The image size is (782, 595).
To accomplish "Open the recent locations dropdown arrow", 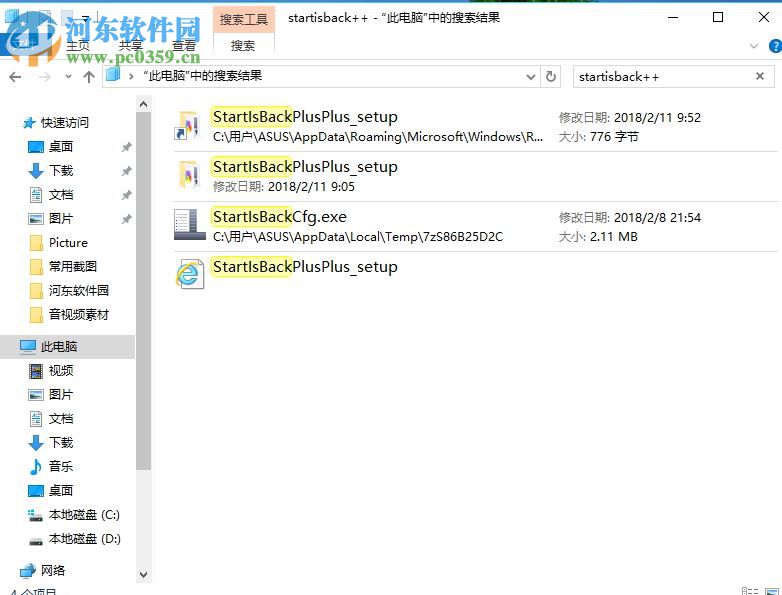I will pos(68,77).
